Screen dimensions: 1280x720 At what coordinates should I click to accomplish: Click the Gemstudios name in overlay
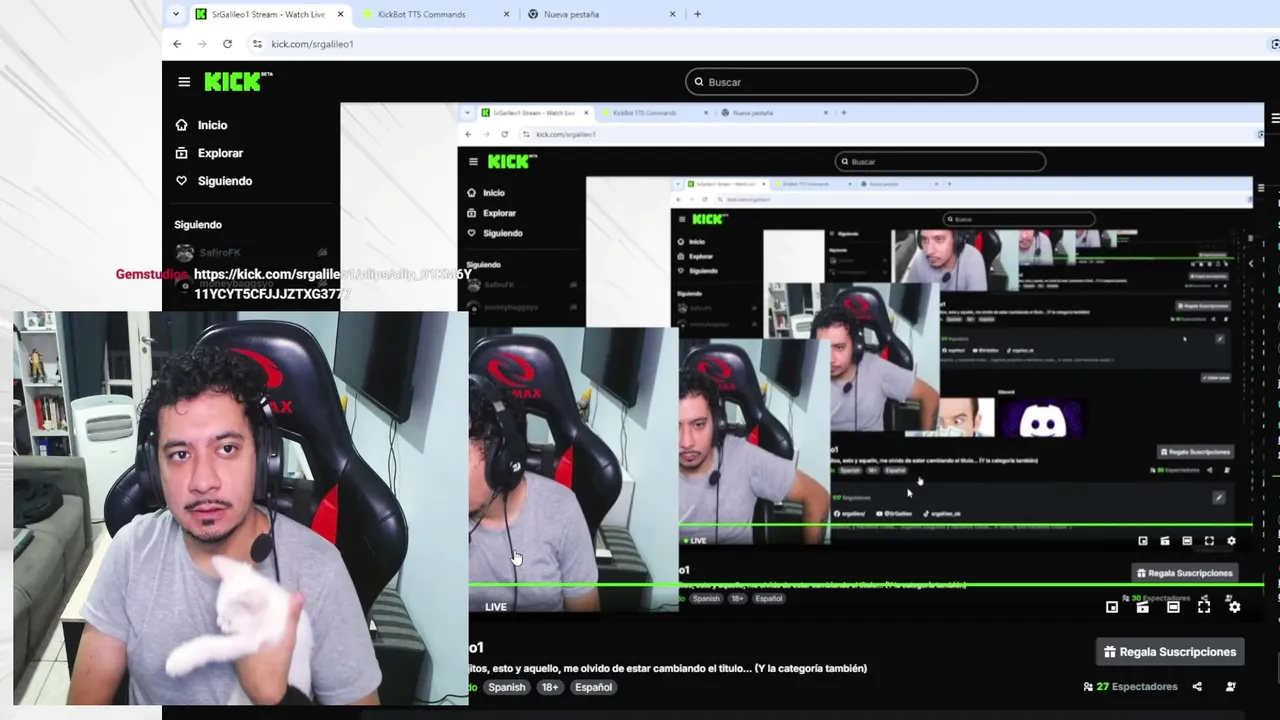pos(151,274)
